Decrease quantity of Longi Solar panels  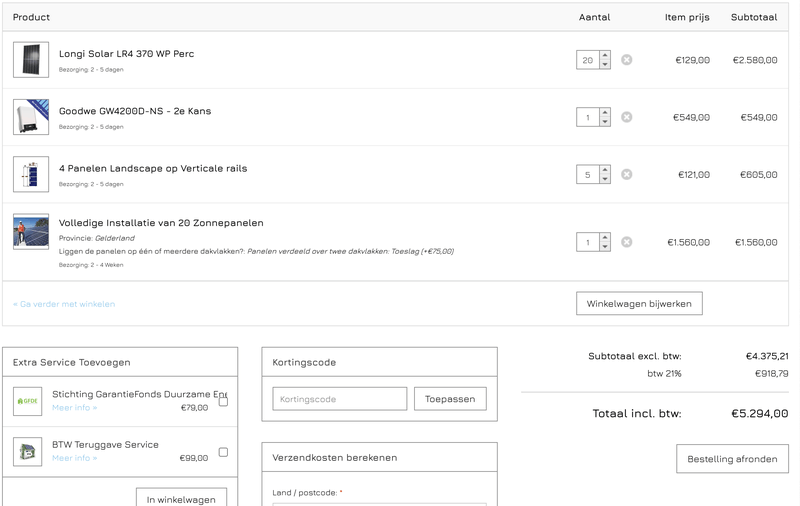605,64
